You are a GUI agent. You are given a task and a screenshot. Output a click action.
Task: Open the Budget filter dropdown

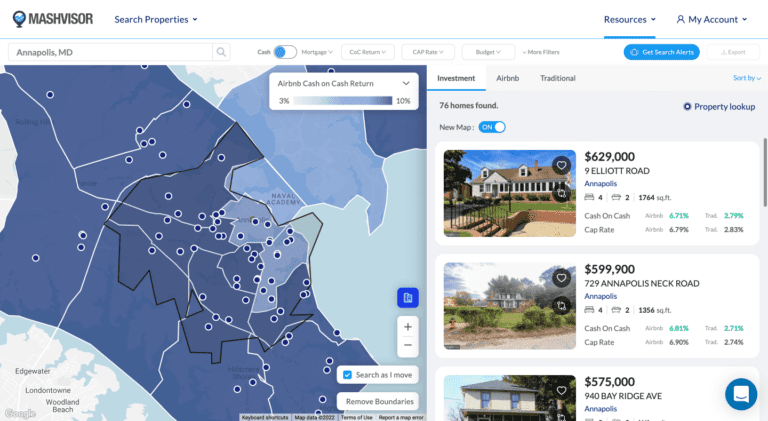[489, 52]
